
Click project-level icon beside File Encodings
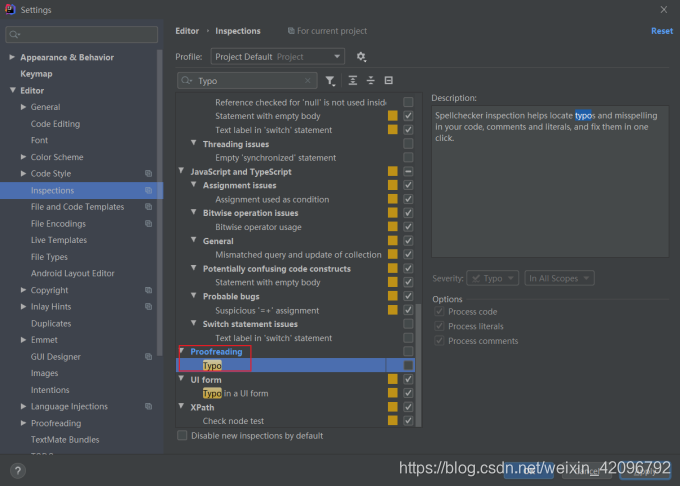pyautogui.click(x=149, y=223)
